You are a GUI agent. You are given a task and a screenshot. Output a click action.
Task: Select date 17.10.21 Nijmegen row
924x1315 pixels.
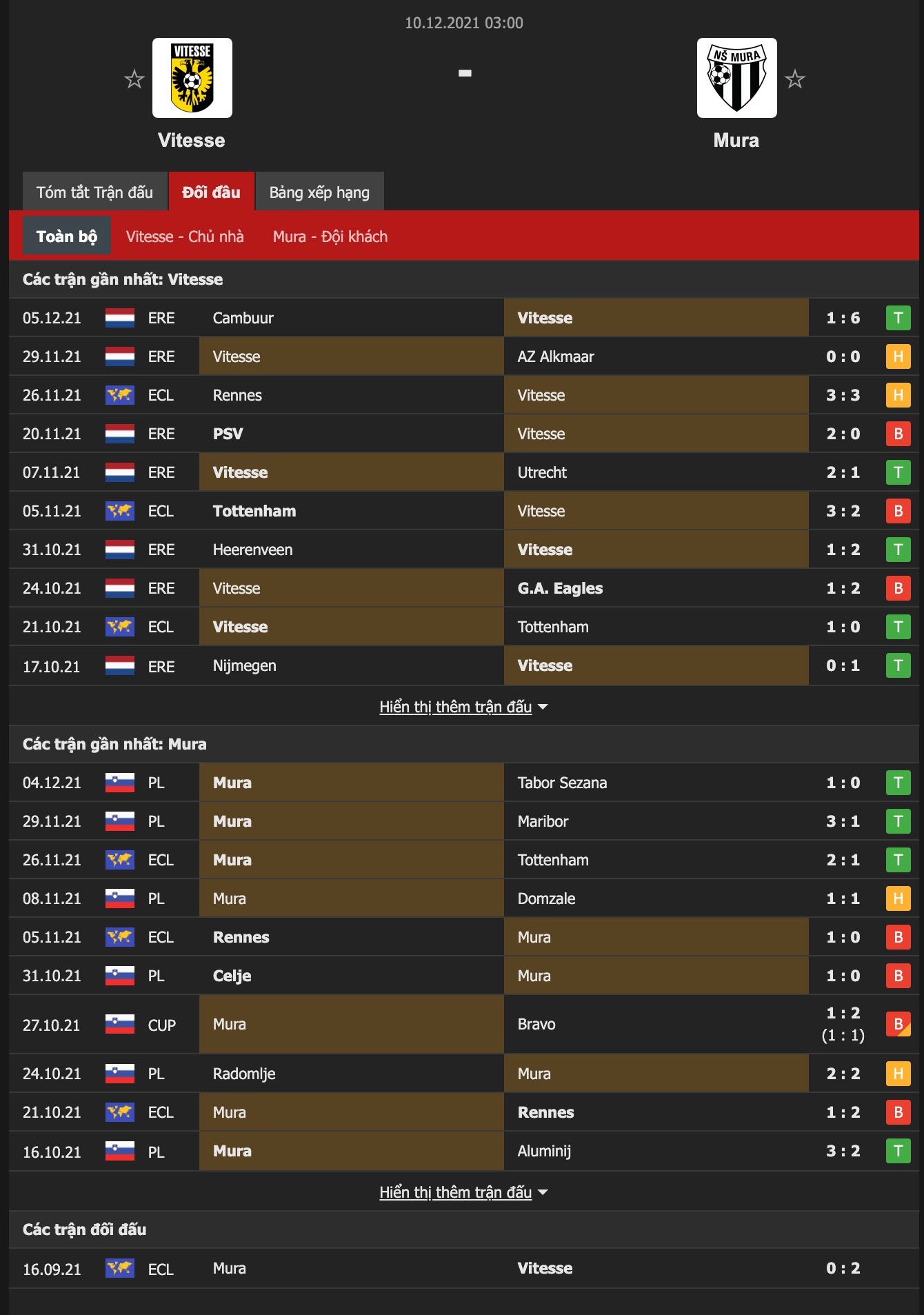pyautogui.click(x=52, y=667)
